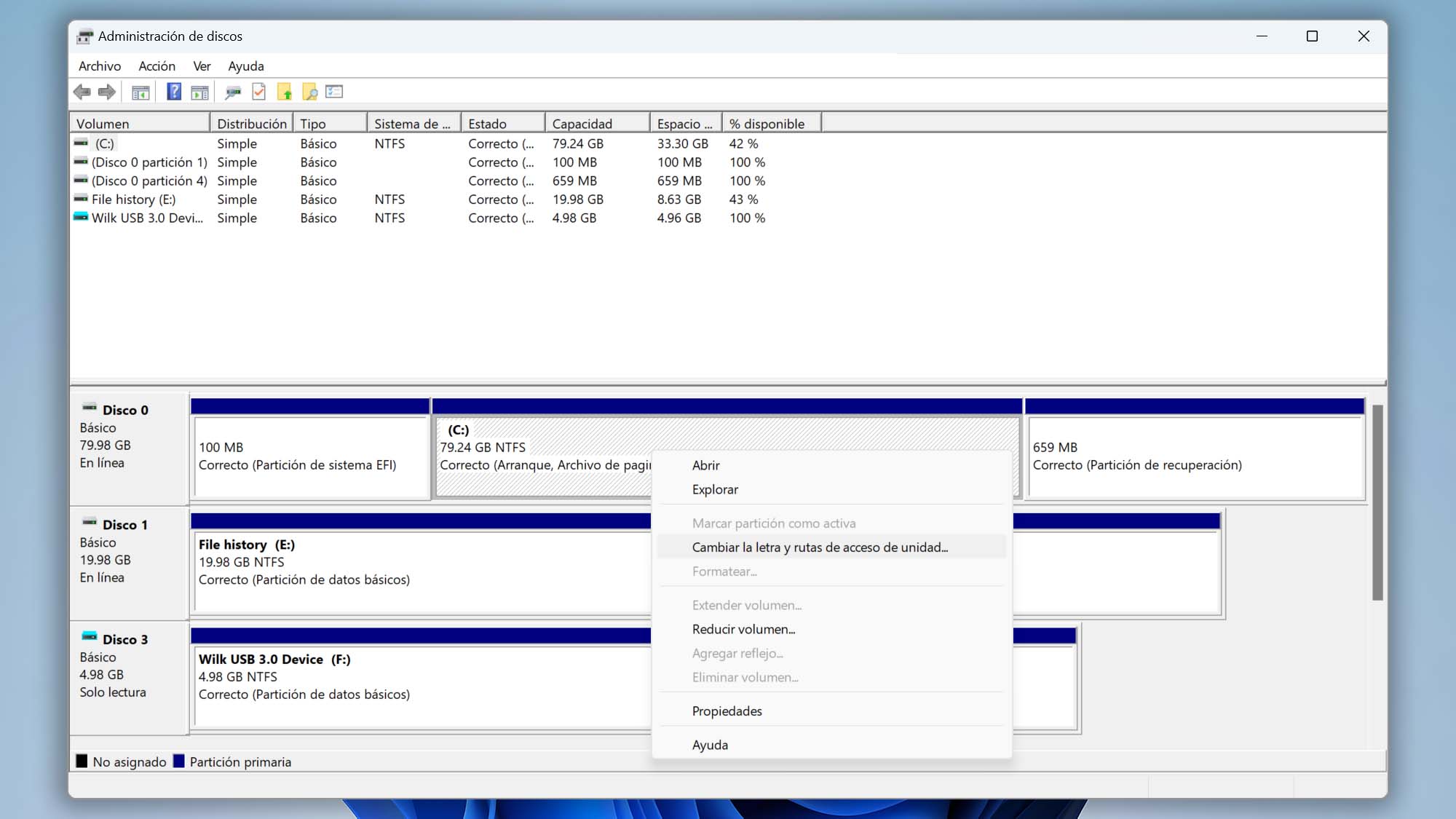This screenshot has height=819, width=1456.
Task: Click the checklist view icon in toolbar
Action: pos(334,92)
